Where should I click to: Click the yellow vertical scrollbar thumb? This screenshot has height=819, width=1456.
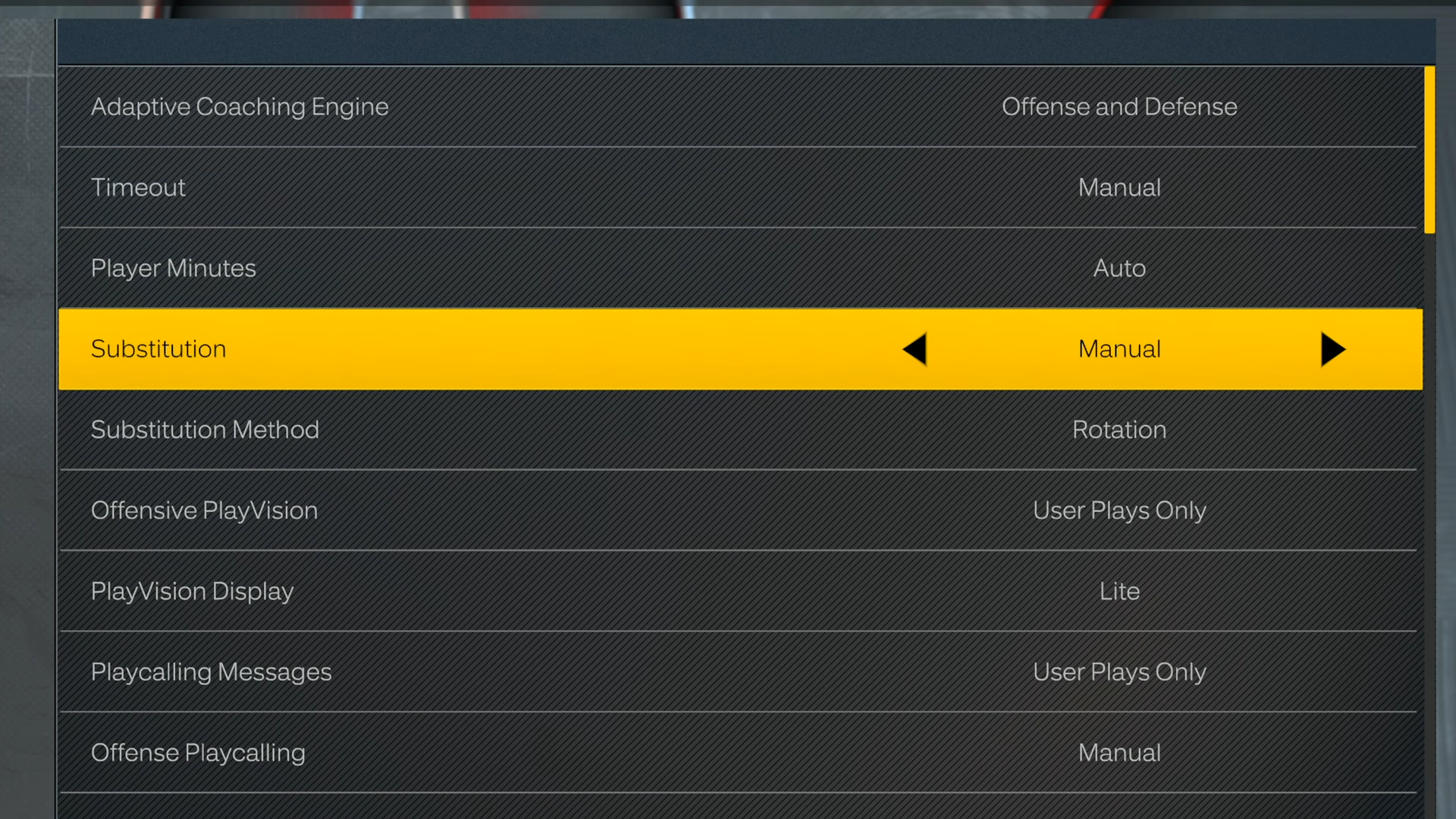1429,150
